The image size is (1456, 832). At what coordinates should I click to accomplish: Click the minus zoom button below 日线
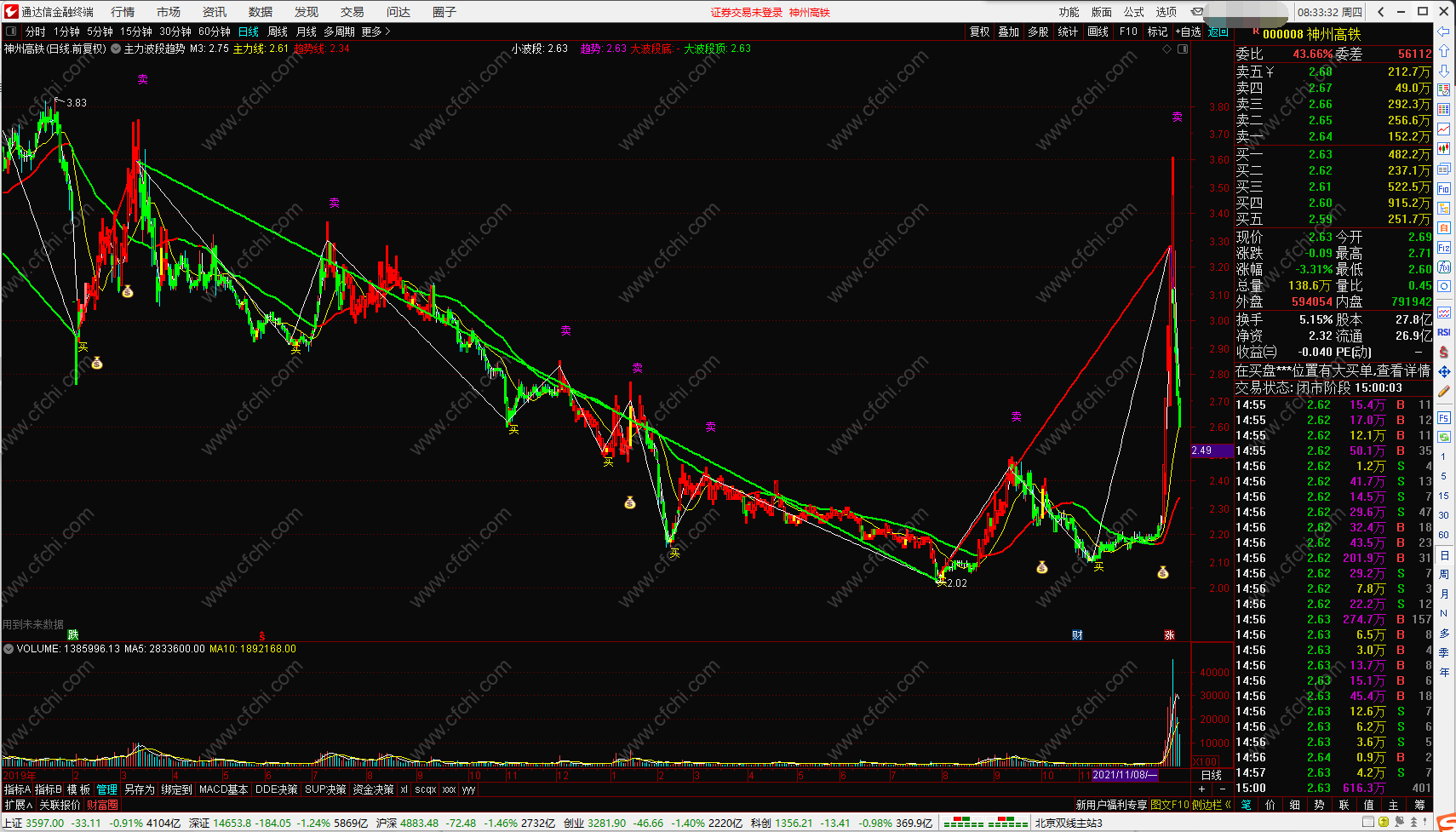(1223, 789)
